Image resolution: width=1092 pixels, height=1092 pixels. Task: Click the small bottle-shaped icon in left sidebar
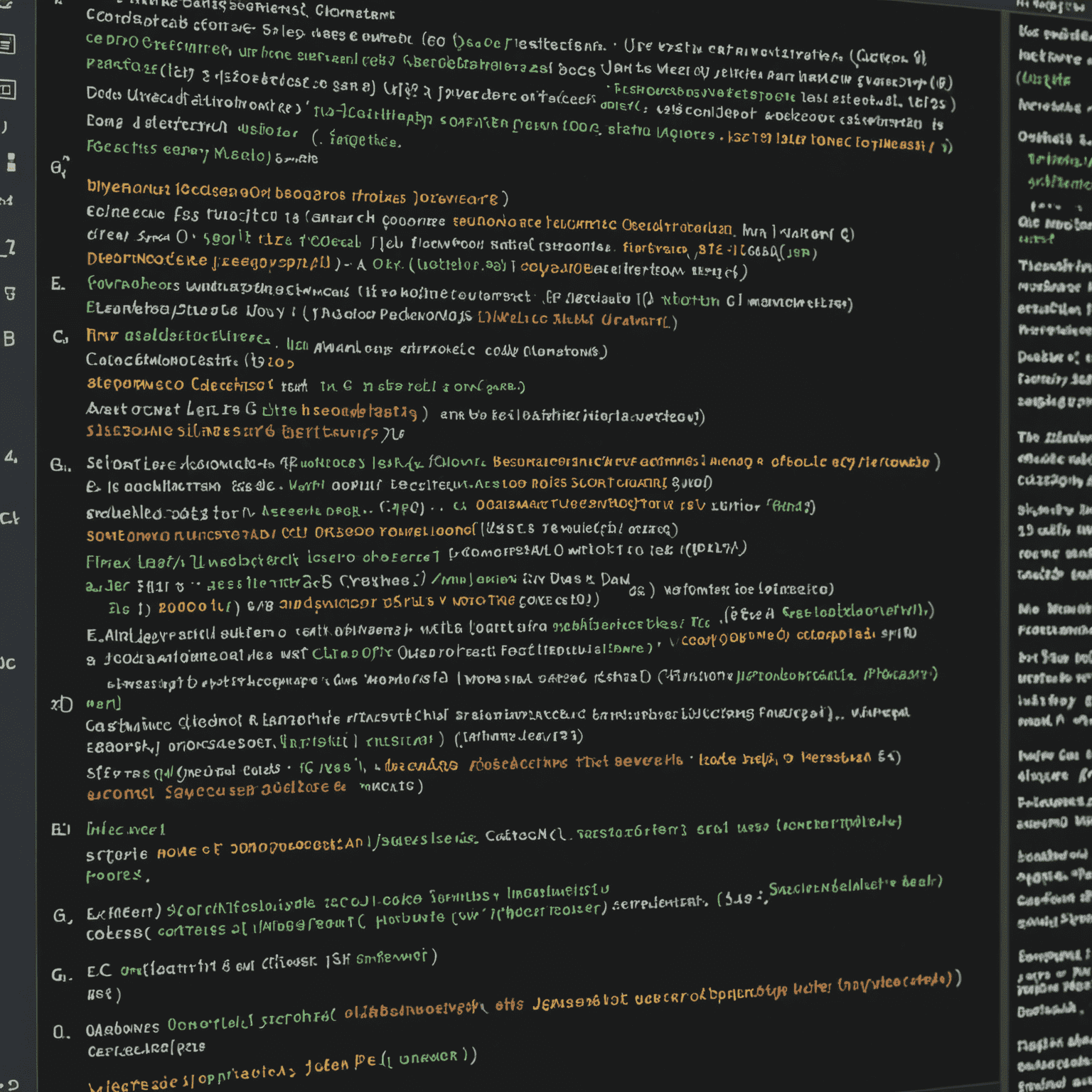(11, 162)
